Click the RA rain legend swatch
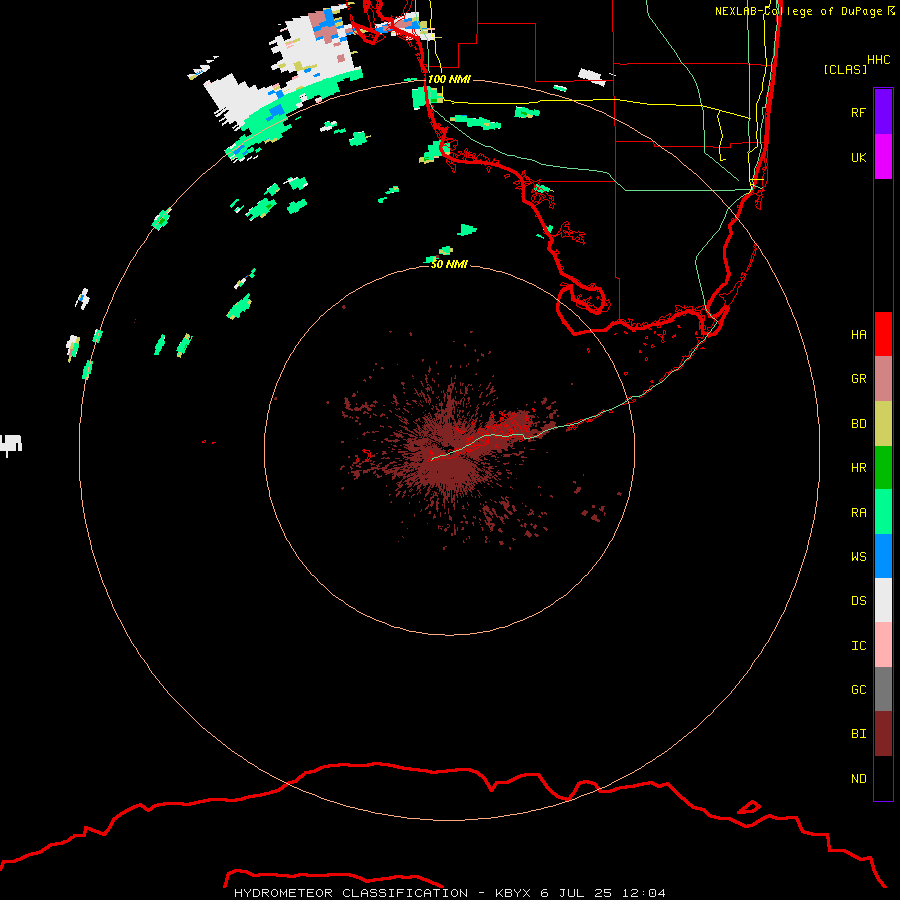Viewport: 900px width, 900px height. [x=883, y=512]
